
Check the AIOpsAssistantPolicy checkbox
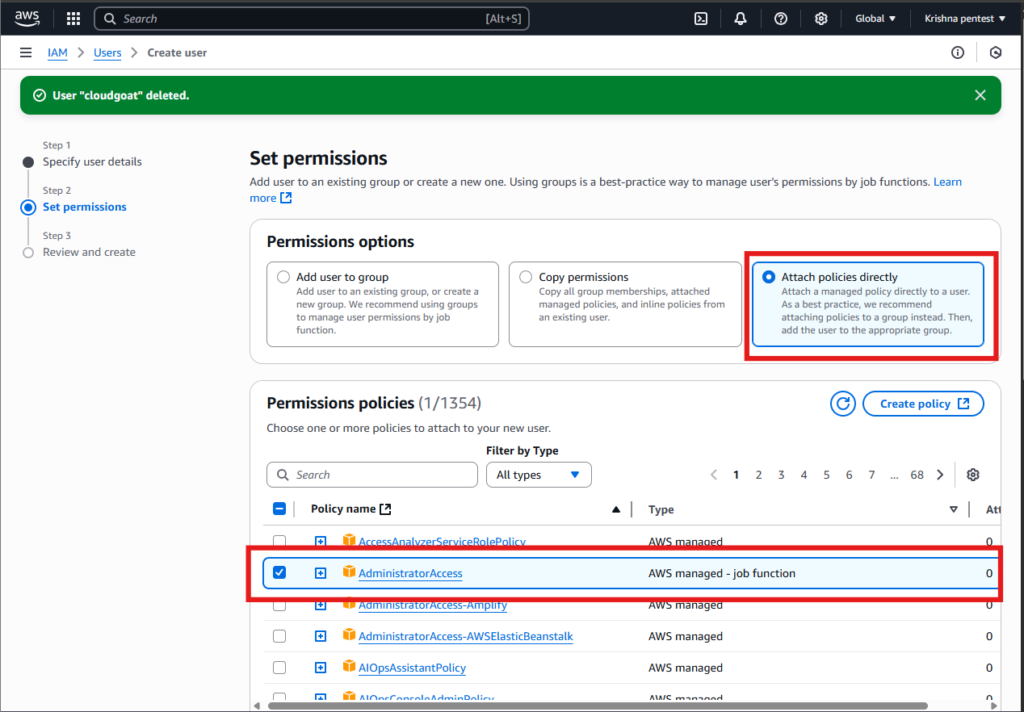[279, 668]
